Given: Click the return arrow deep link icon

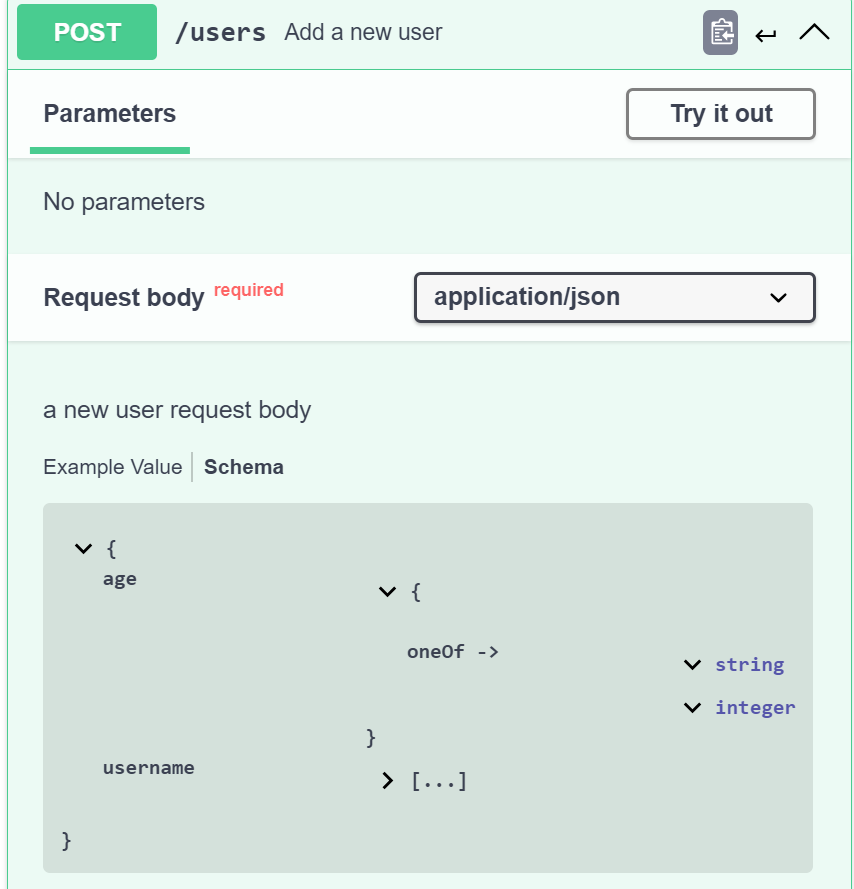Looking at the screenshot, I should 766,36.
